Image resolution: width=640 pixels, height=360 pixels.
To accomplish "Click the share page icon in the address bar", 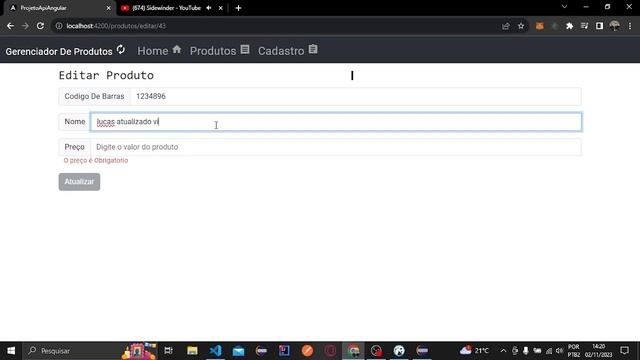I will click(x=506, y=26).
